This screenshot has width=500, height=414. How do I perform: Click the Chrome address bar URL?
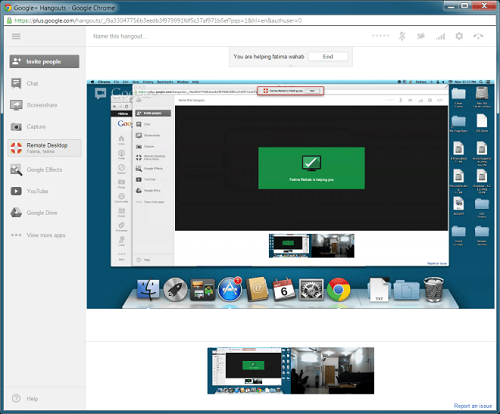[x=158, y=21]
